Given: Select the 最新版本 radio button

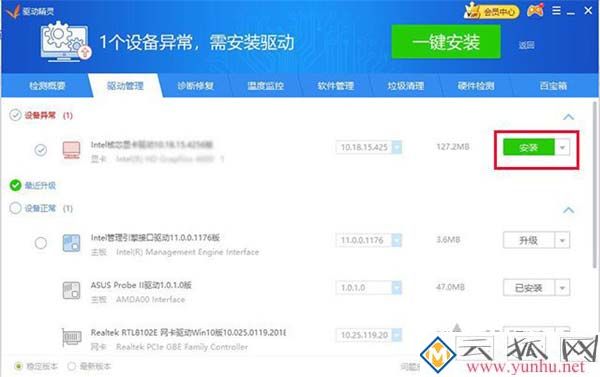Looking at the screenshot, I should [x=71, y=366].
